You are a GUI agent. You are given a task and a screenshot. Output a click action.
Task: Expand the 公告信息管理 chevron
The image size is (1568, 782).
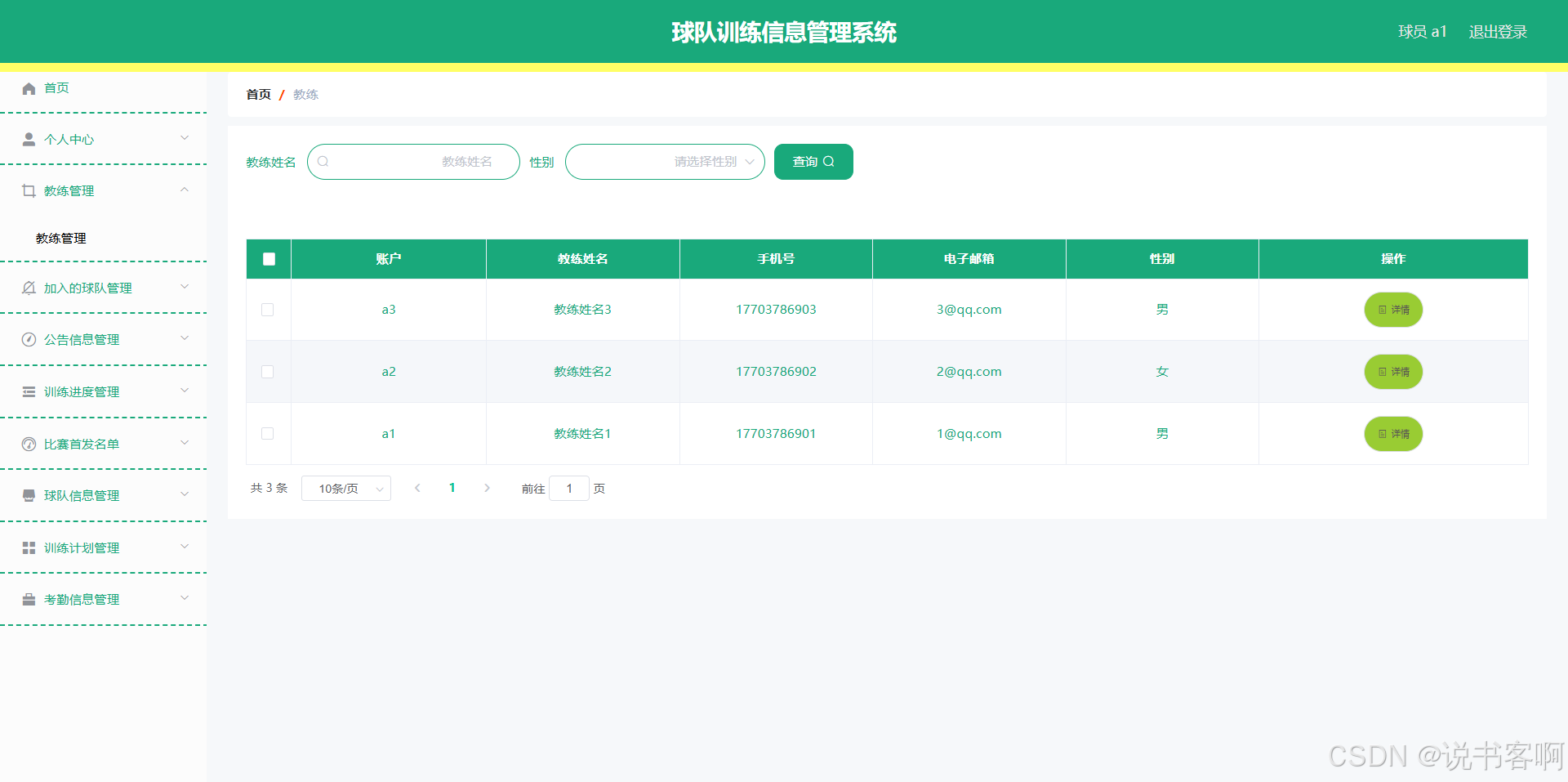185,338
